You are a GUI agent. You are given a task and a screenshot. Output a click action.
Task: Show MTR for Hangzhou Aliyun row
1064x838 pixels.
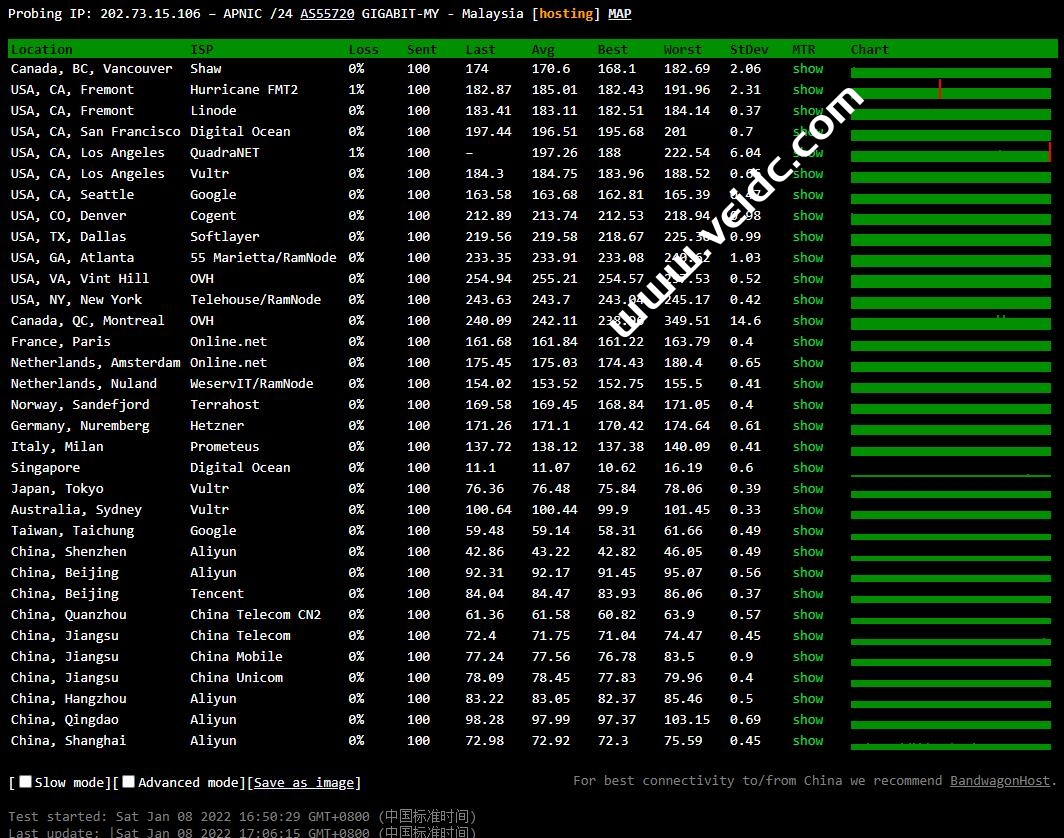(808, 700)
